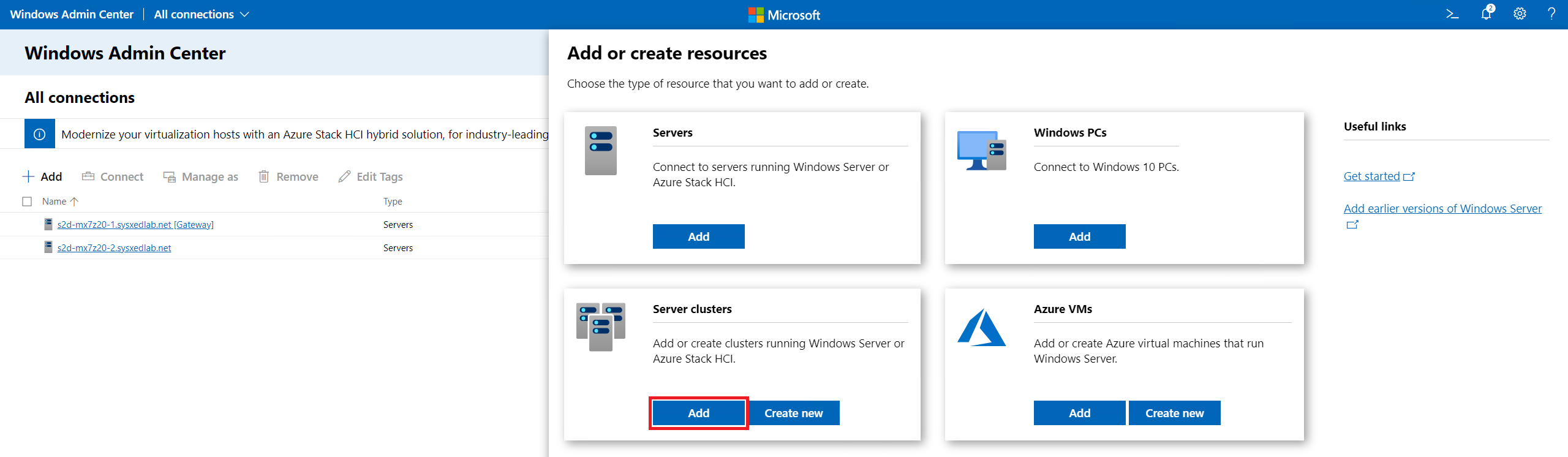Click Add in the connections toolbar
Image resolution: width=1568 pixels, height=457 pixels.
coord(42,176)
